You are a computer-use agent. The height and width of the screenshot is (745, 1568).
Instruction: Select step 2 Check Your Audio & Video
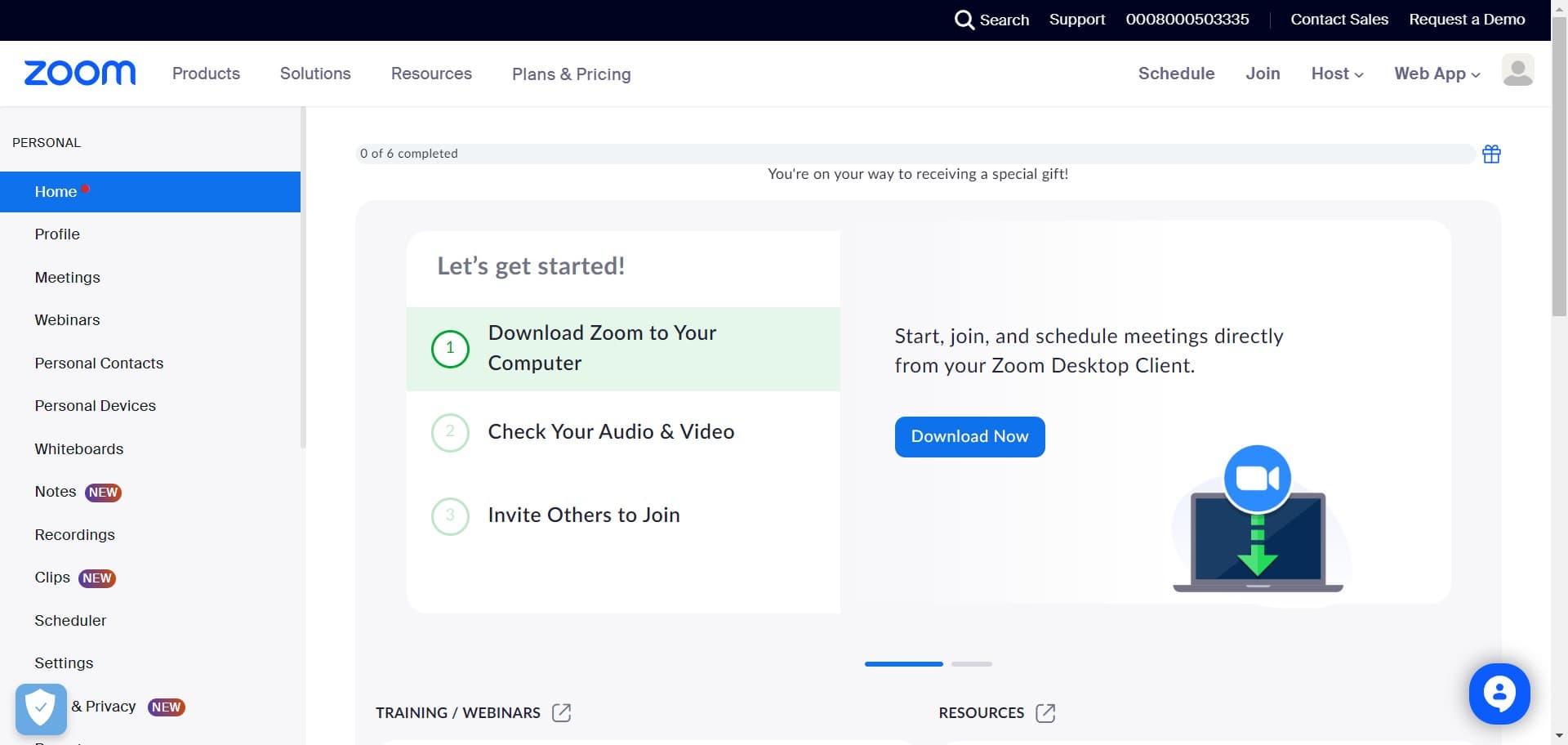(610, 432)
